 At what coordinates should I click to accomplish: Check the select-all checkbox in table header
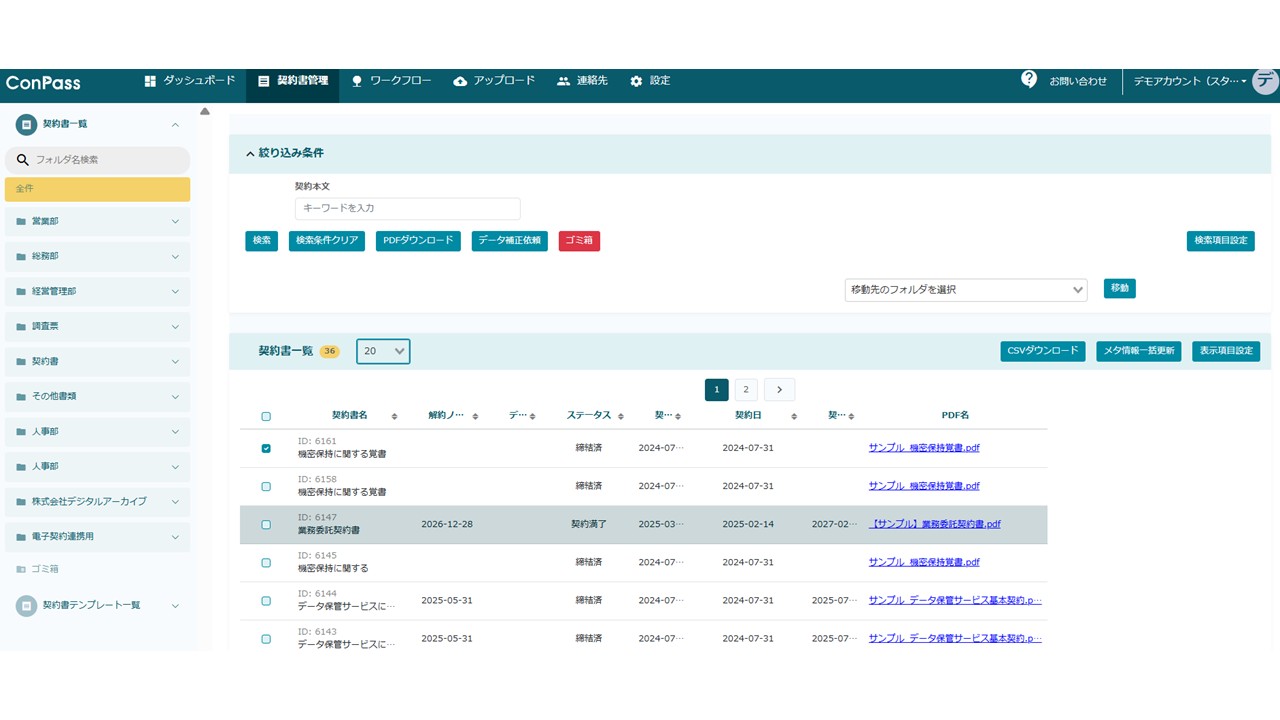point(266,416)
